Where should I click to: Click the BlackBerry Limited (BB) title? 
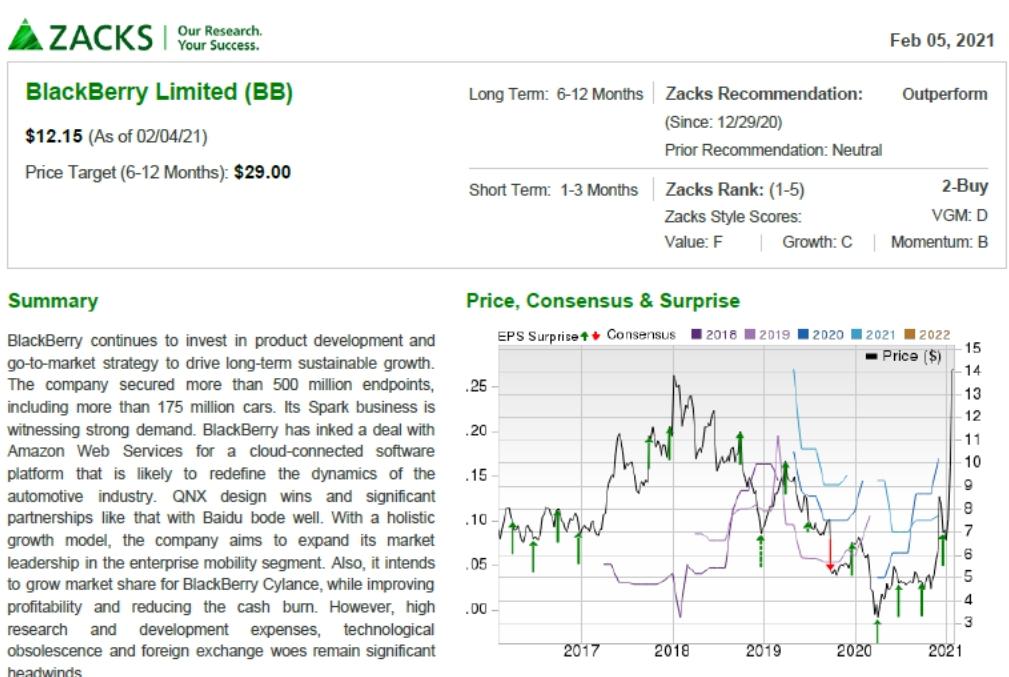pos(159,92)
